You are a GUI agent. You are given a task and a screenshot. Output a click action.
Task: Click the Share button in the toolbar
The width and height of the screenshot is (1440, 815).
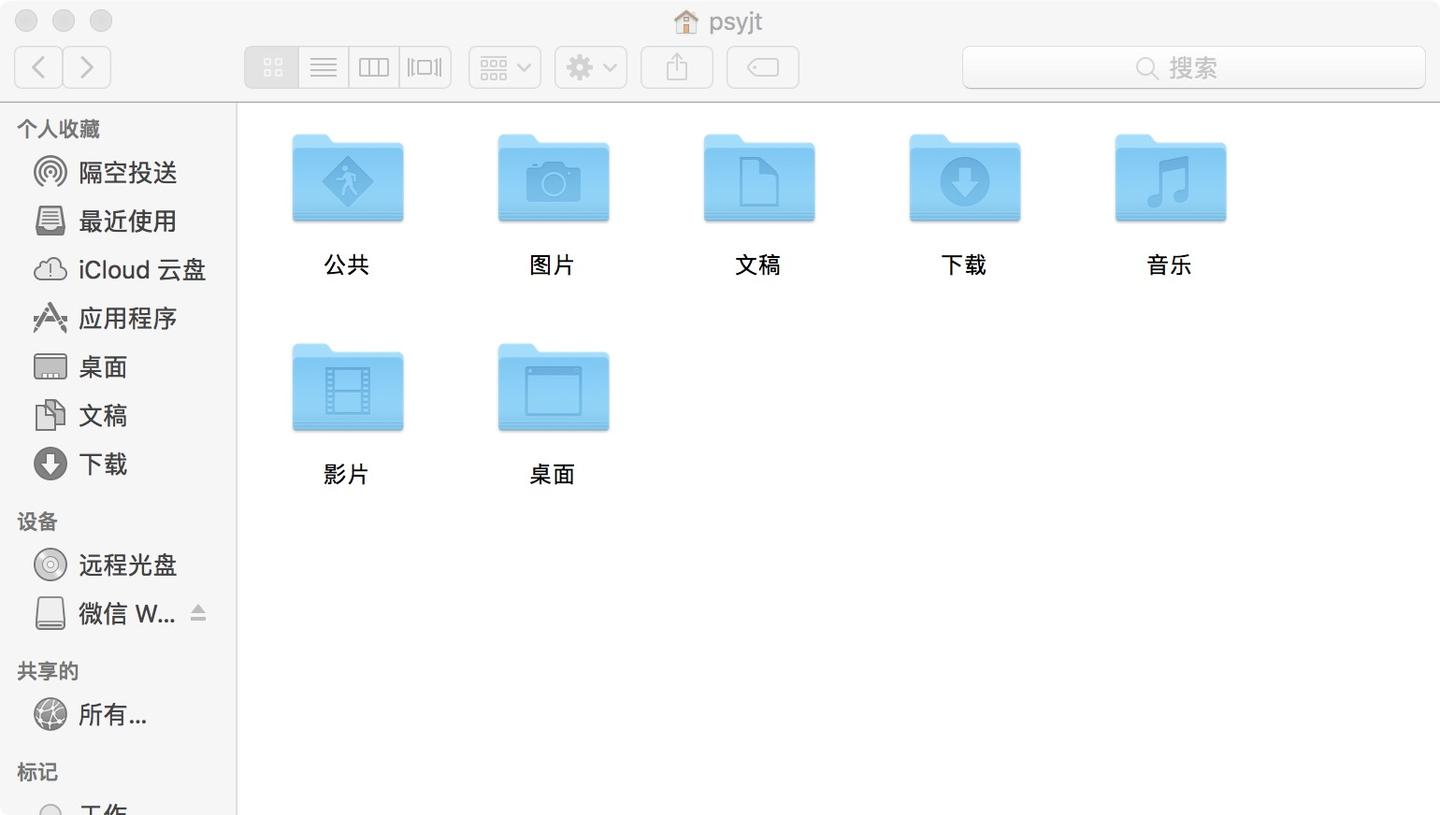pos(676,66)
